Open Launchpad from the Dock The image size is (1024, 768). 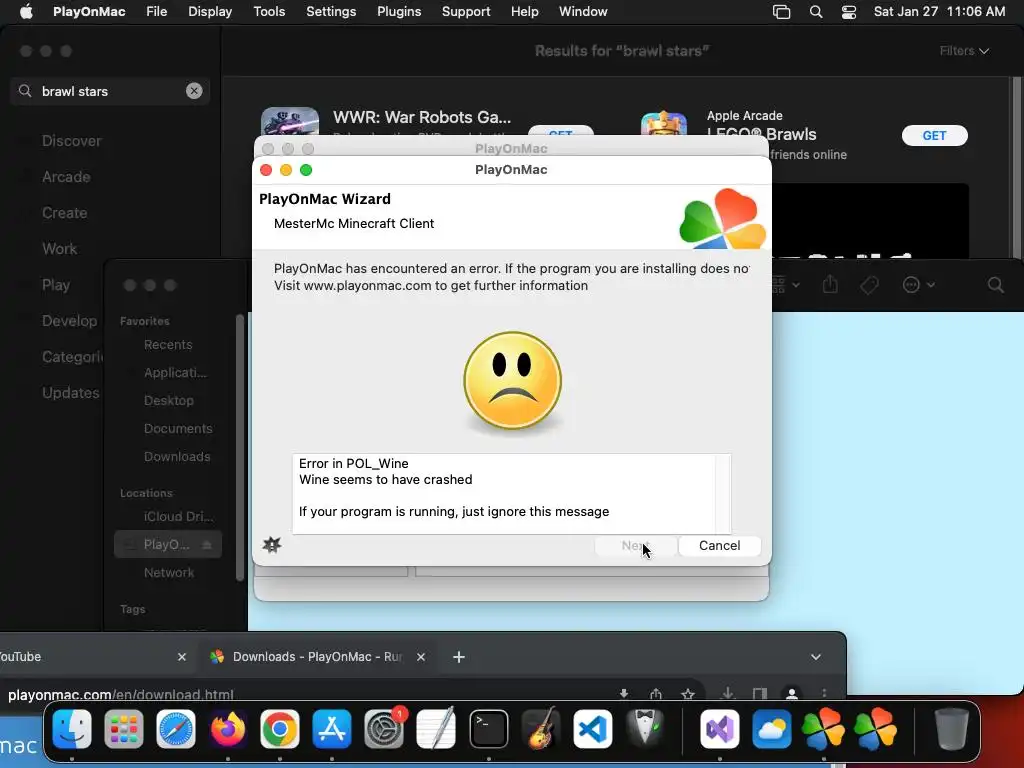point(123,728)
